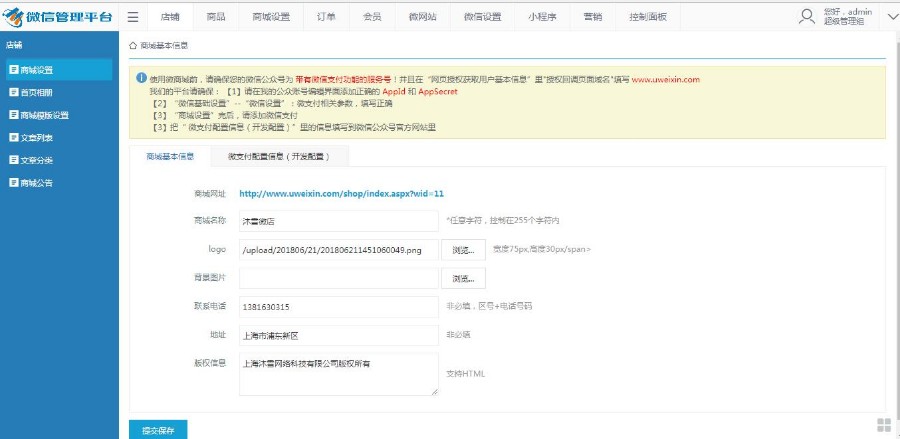
Task: Click the 支持HTML hint text
Action: 465,374
